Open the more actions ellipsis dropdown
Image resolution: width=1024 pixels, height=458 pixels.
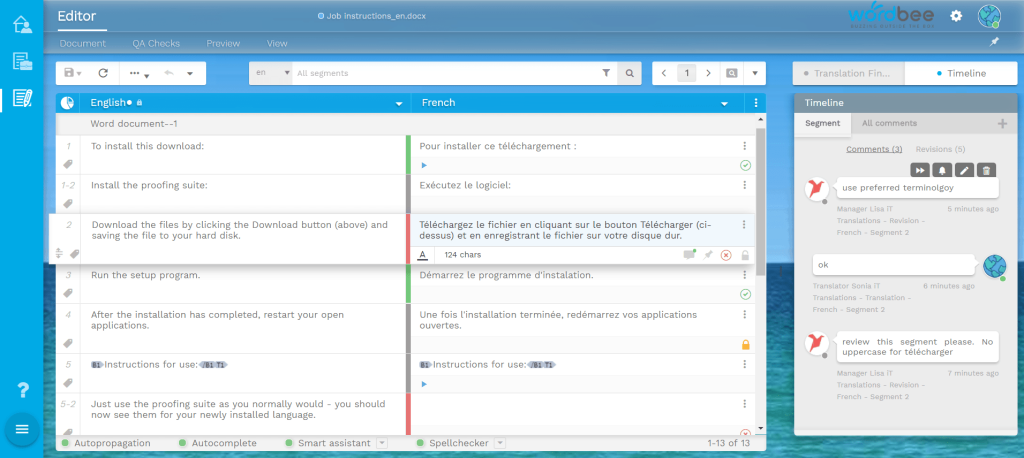[139, 74]
